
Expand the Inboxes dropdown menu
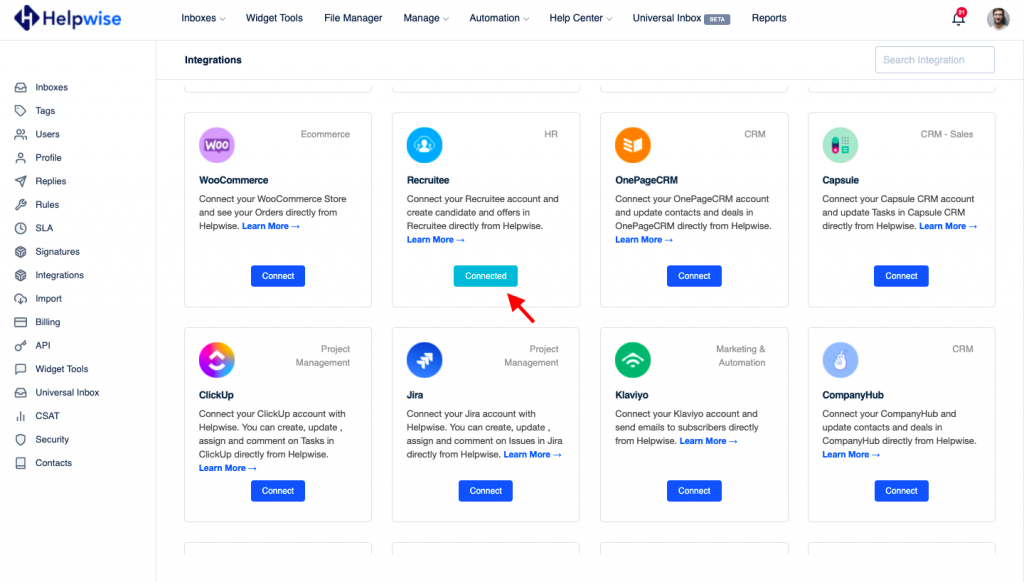203,18
